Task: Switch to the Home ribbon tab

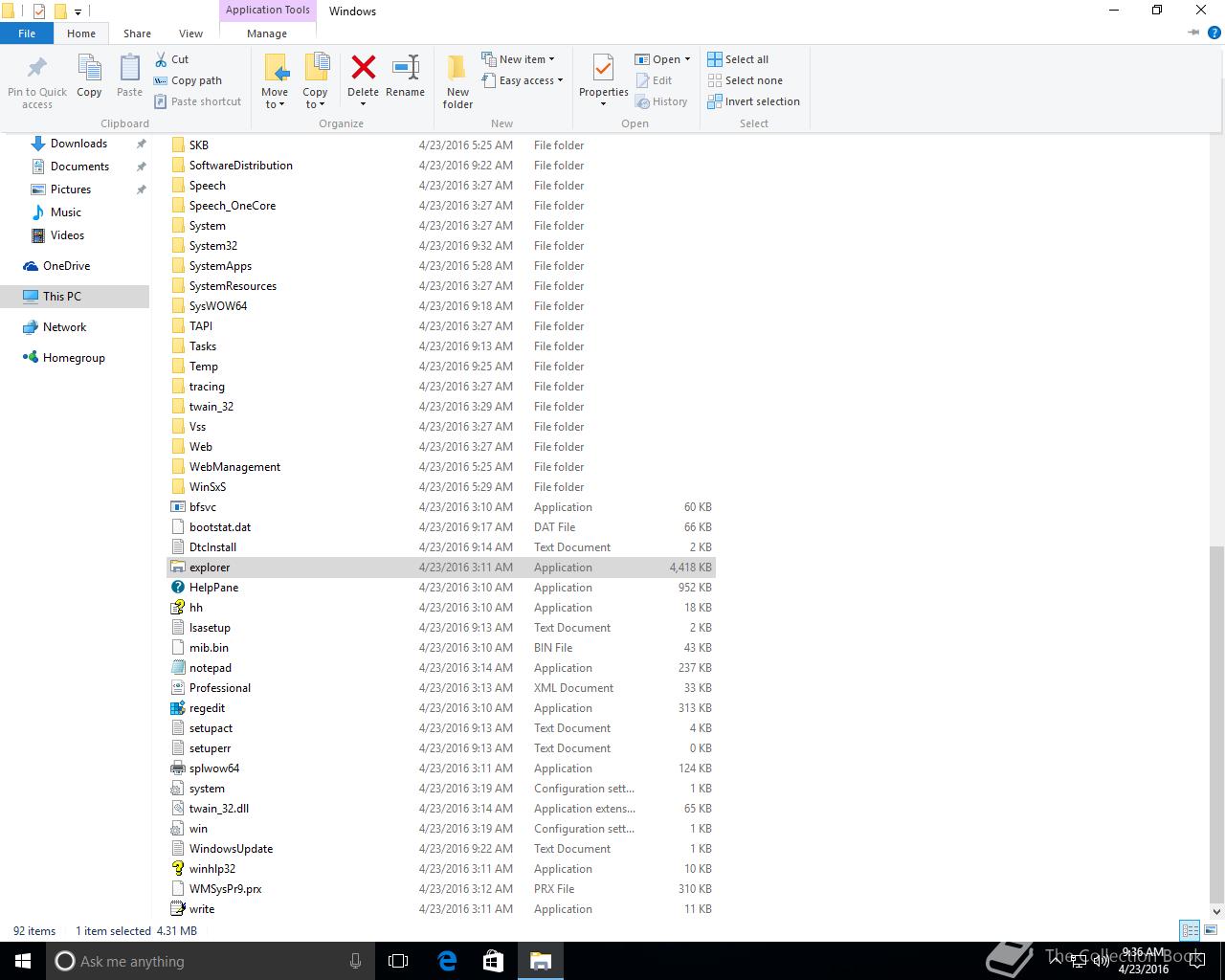Action: coord(81,33)
